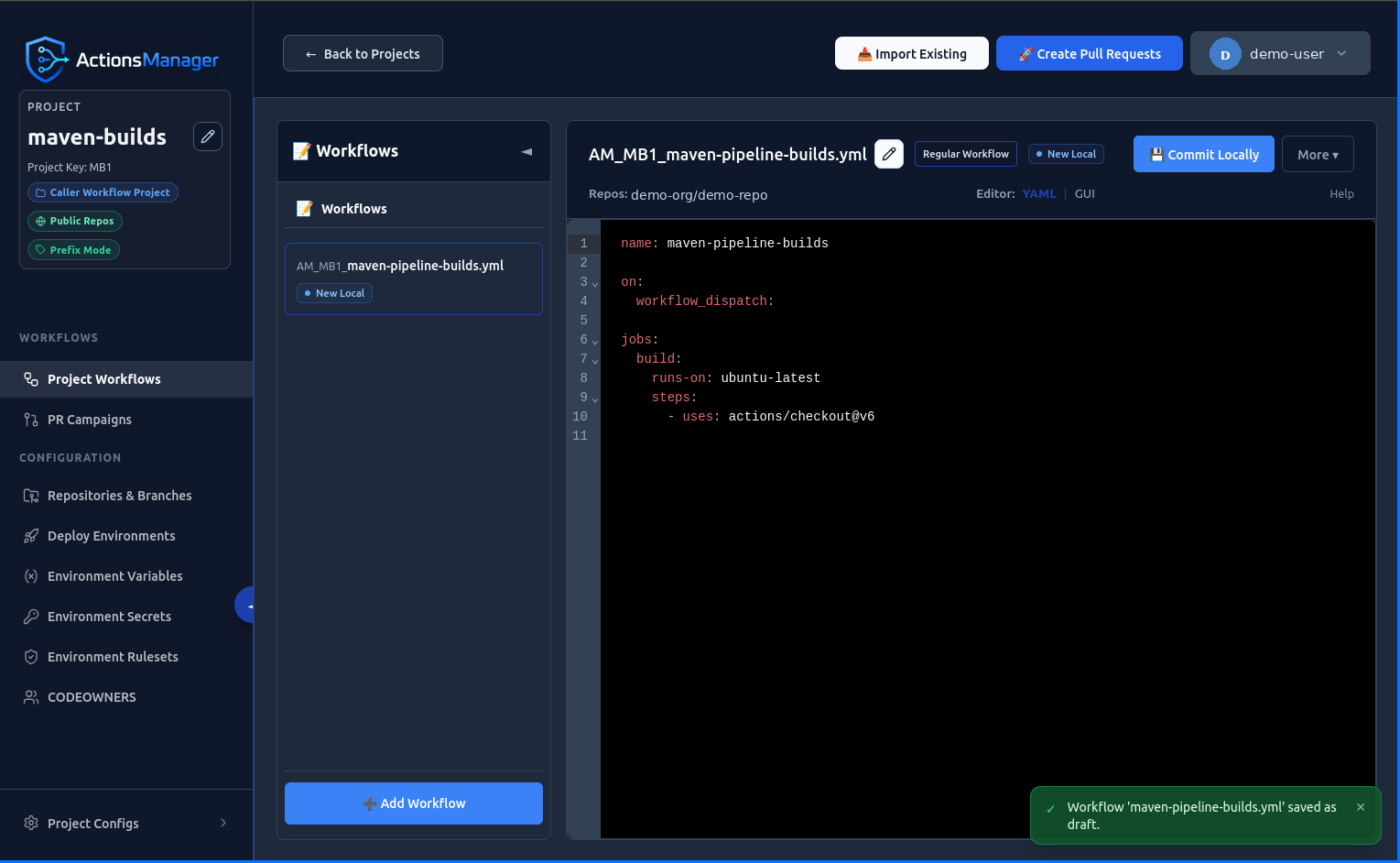Place cursor on 'runs-on: ubuntu-latest' line
The image size is (1400, 863).
tap(735, 377)
